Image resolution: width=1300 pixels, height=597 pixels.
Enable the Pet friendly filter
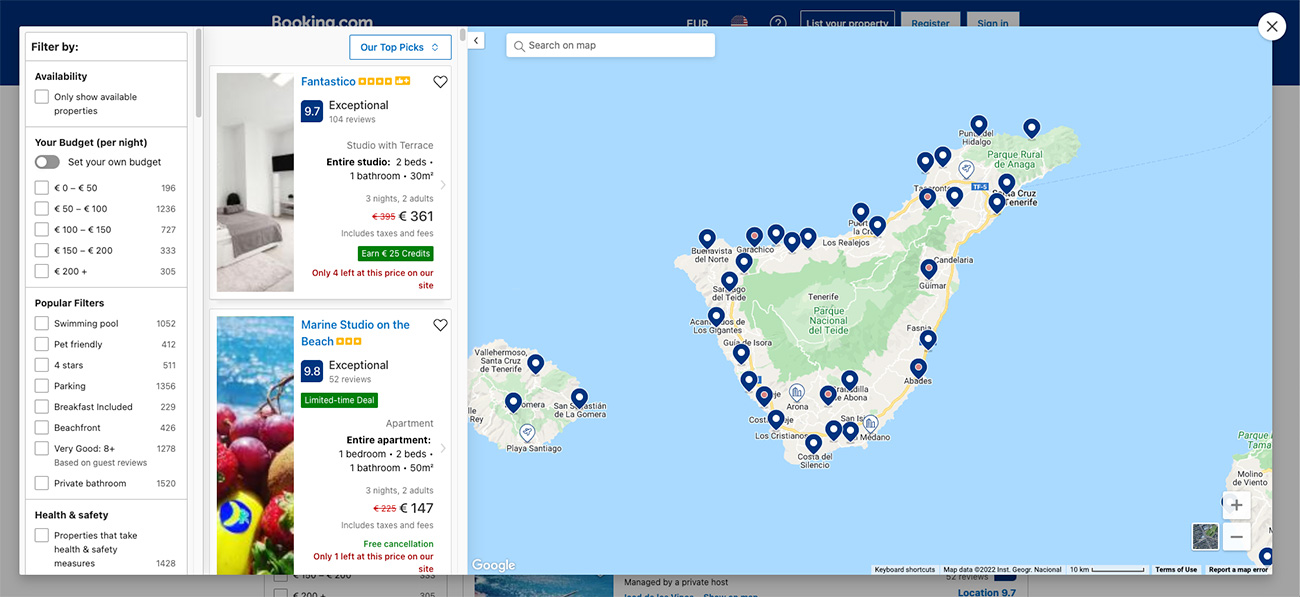pos(42,344)
